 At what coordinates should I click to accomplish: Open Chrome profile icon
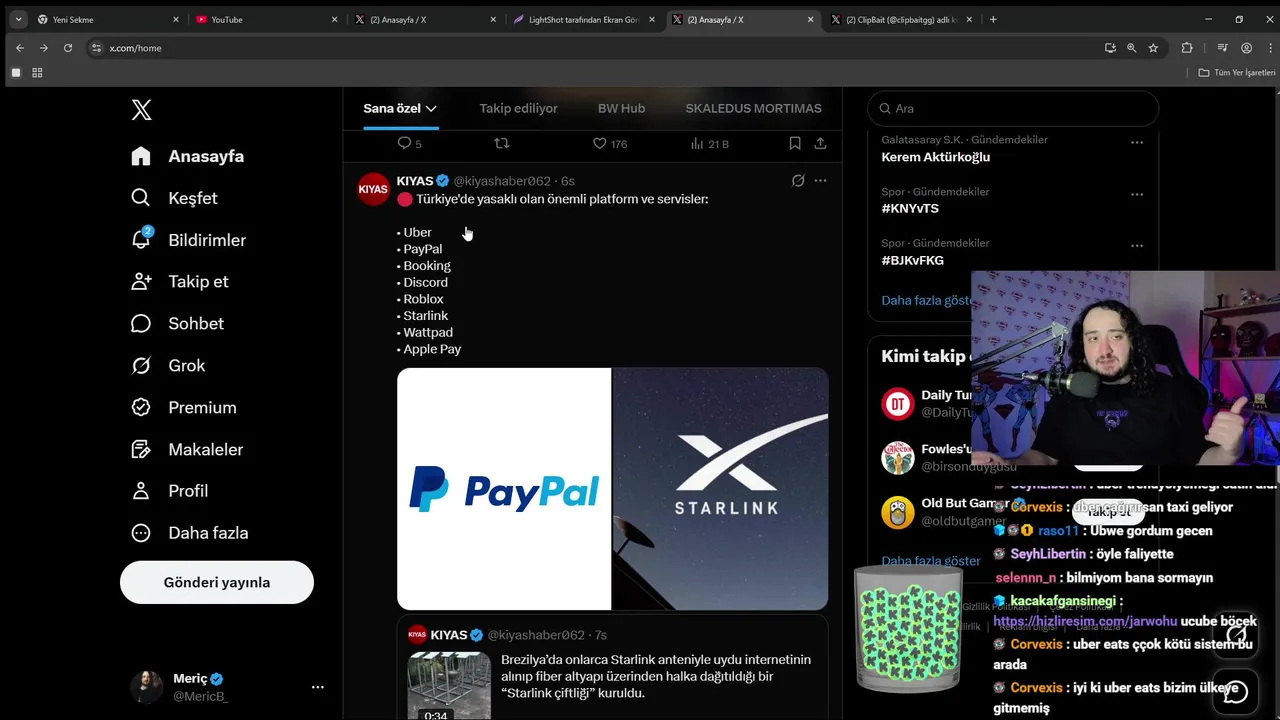pyautogui.click(x=1246, y=48)
